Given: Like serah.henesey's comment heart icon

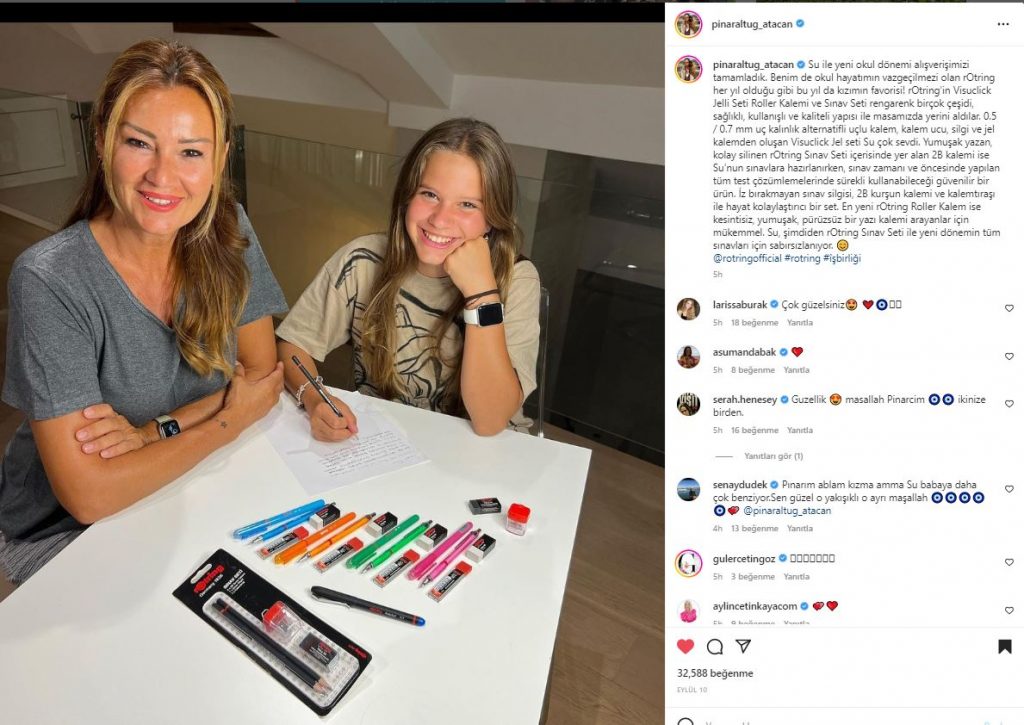Looking at the screenshot, I should [x=1009, y=404].
